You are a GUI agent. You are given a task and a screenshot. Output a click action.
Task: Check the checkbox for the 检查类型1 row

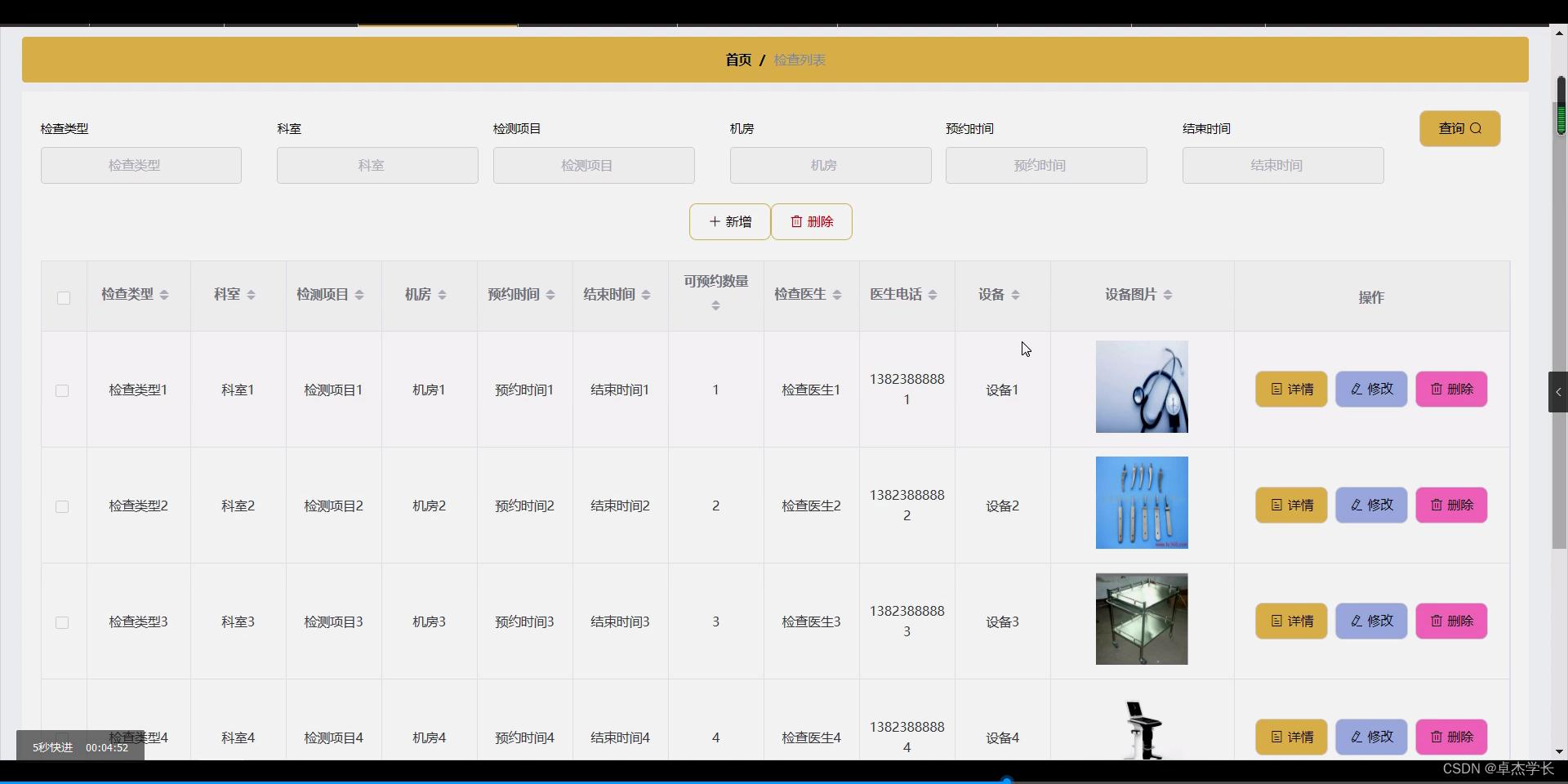point(61,391)
